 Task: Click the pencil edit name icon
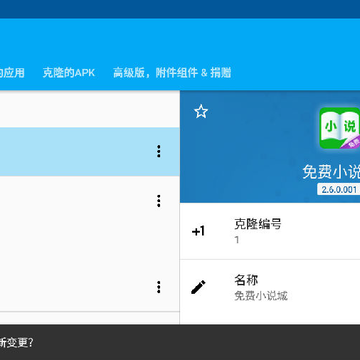click(x=198, y=287)
